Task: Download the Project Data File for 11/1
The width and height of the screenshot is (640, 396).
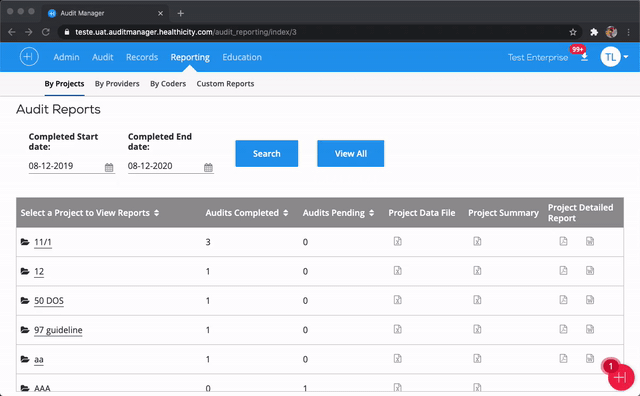Action: [x=398, y=241]
